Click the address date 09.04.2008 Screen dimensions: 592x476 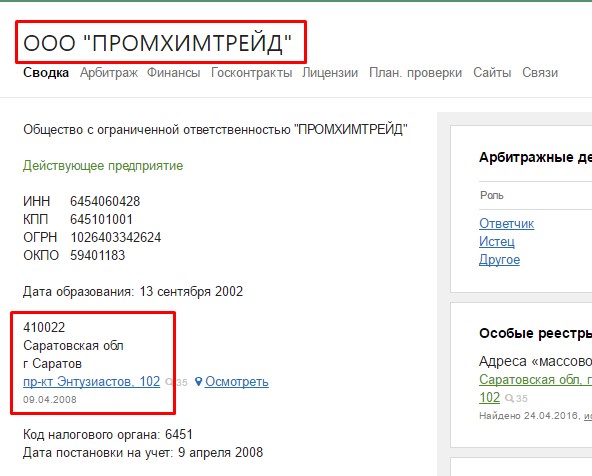(50, 399)
